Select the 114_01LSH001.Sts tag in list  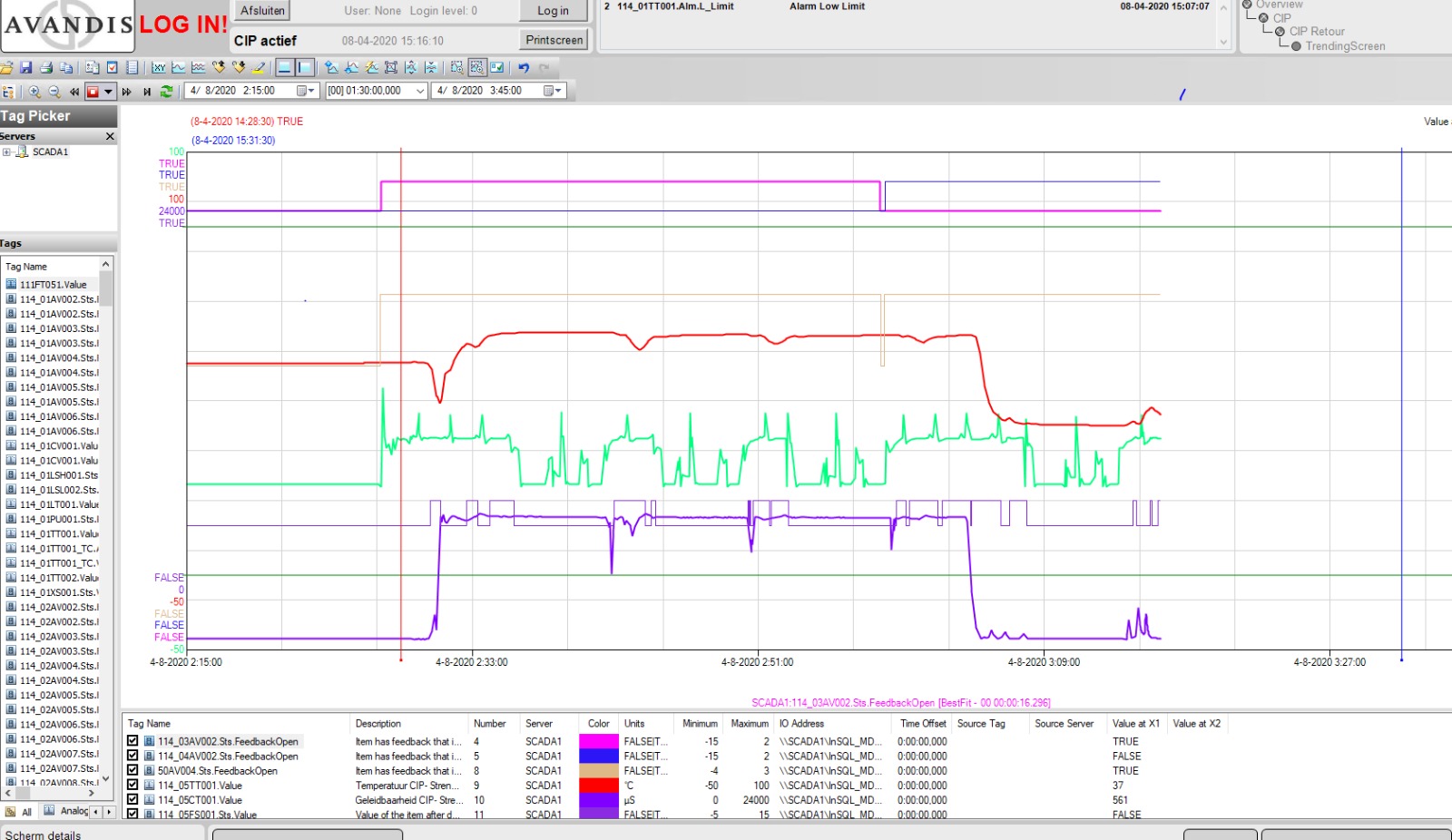[53, 475]
